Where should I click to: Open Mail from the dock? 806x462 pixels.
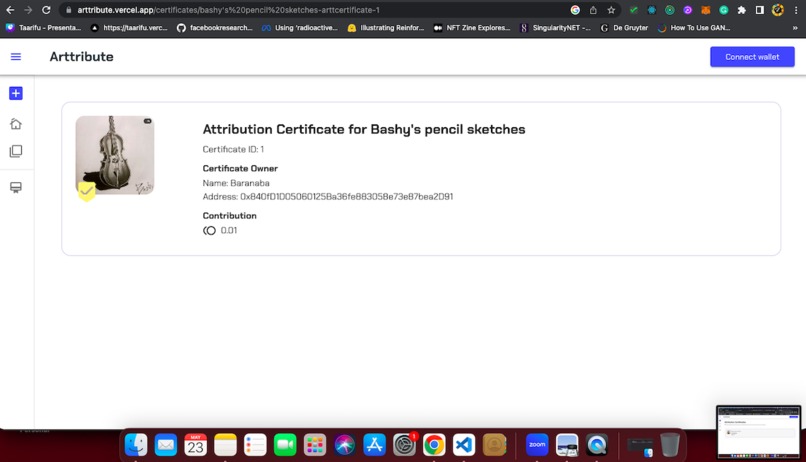(166, 445)
